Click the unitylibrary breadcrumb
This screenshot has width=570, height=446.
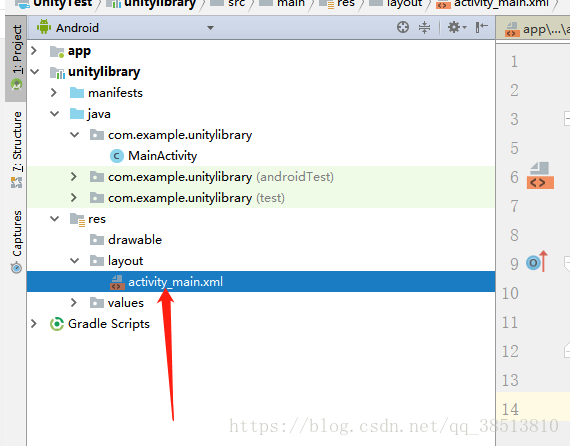tap(151, 4)
